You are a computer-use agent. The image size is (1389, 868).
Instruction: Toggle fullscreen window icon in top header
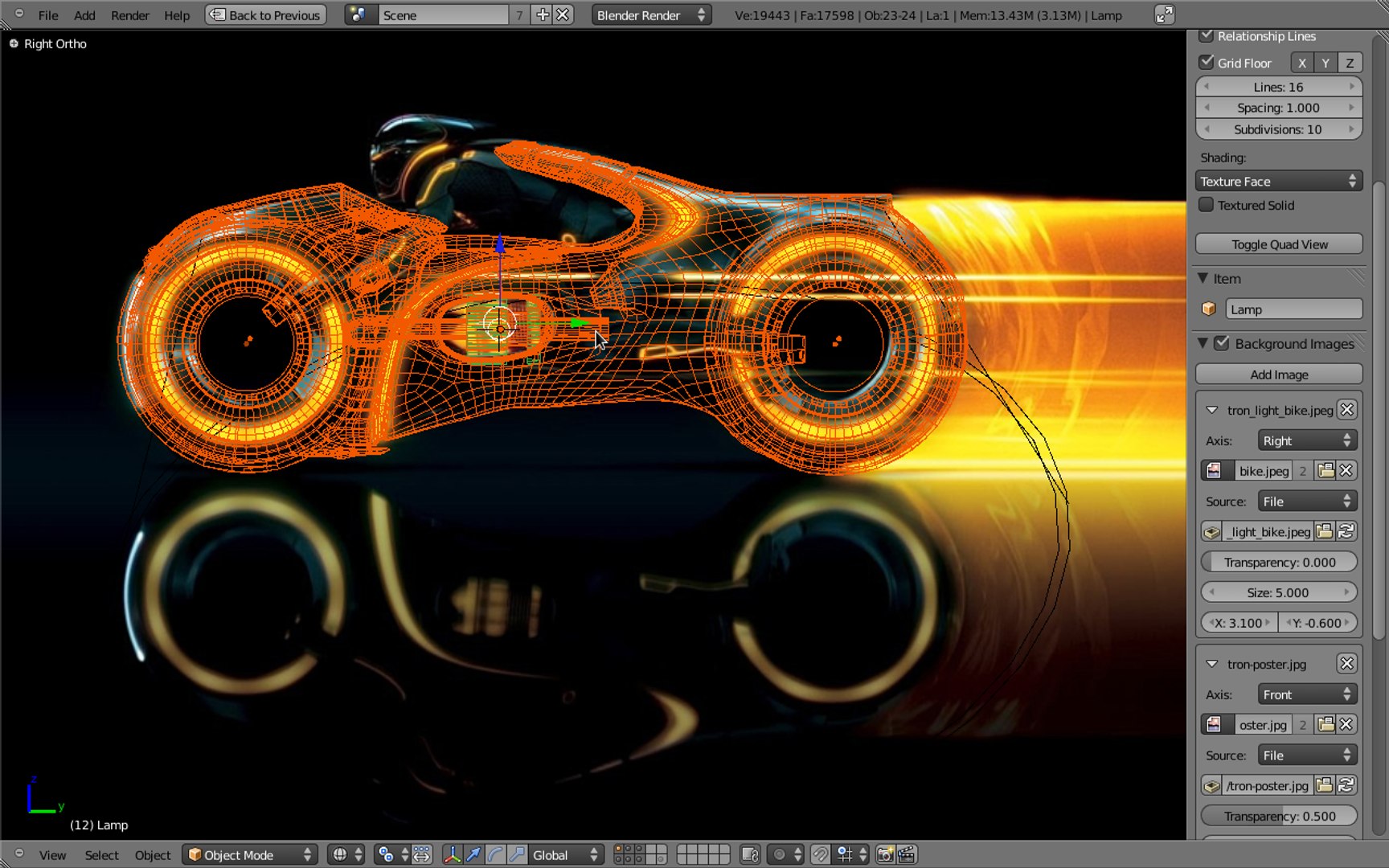tap(1164, 14)
